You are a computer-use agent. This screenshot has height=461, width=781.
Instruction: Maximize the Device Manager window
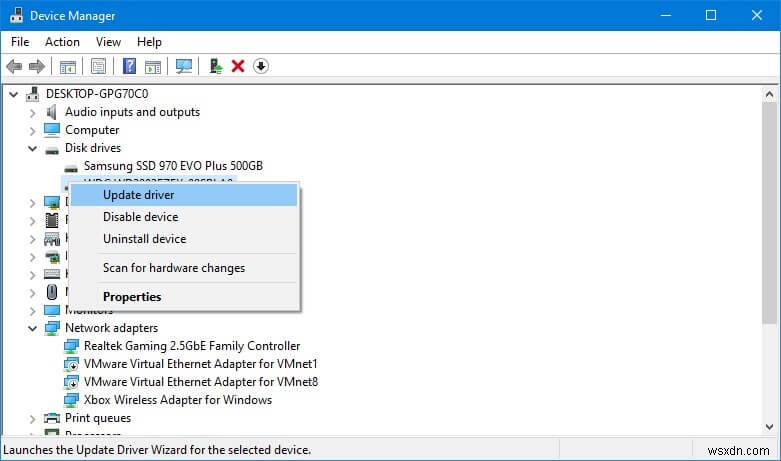click(x=711, y=15)
